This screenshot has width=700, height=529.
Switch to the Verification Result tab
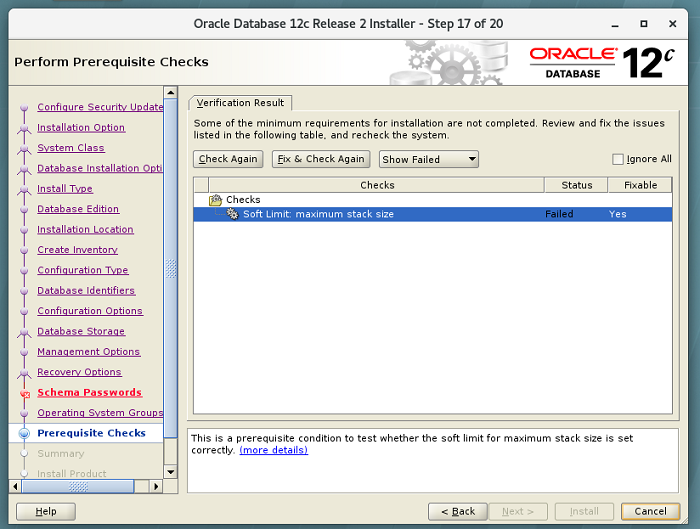240,102
